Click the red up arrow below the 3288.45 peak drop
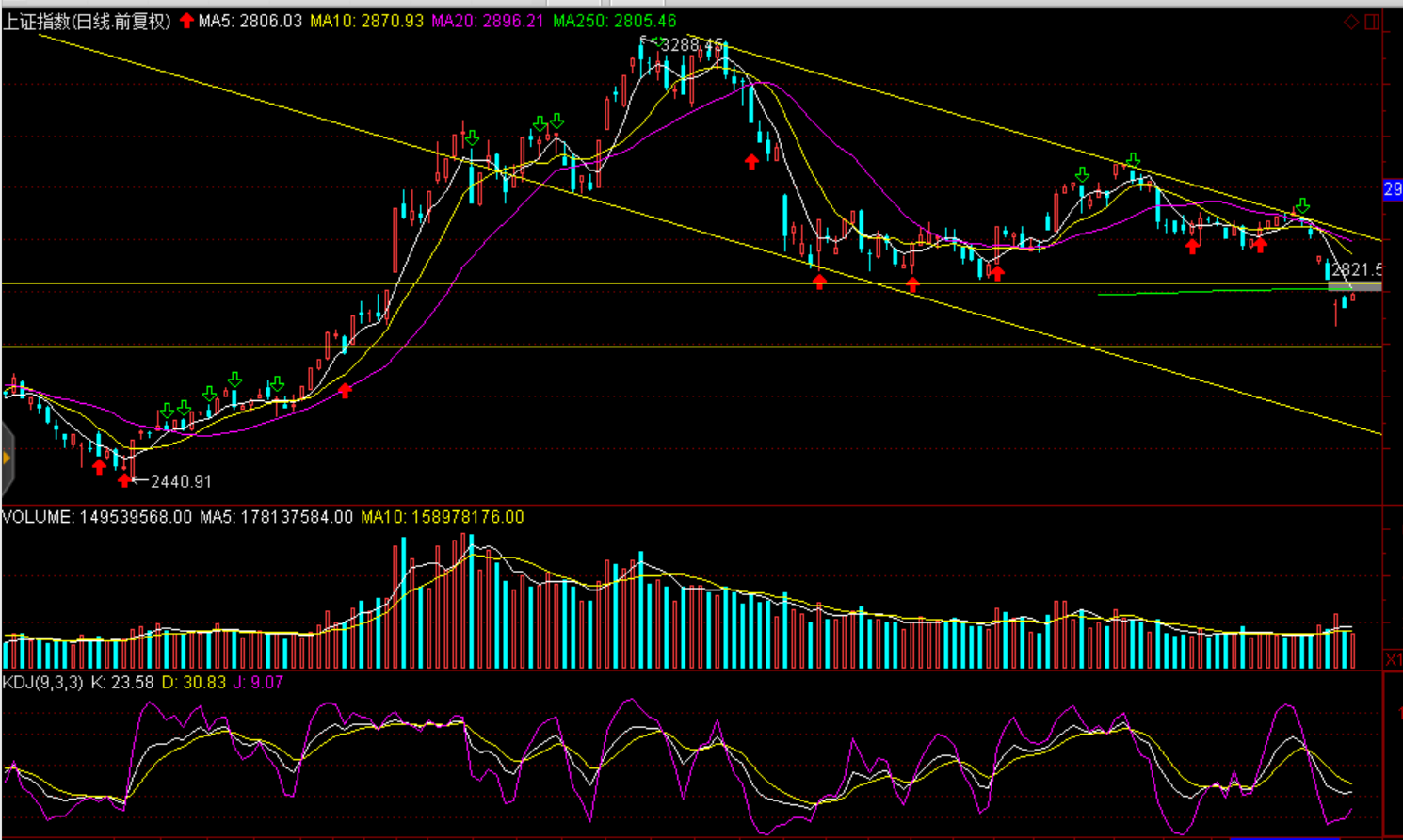The image size is (1403, 840). pos(751,162)
